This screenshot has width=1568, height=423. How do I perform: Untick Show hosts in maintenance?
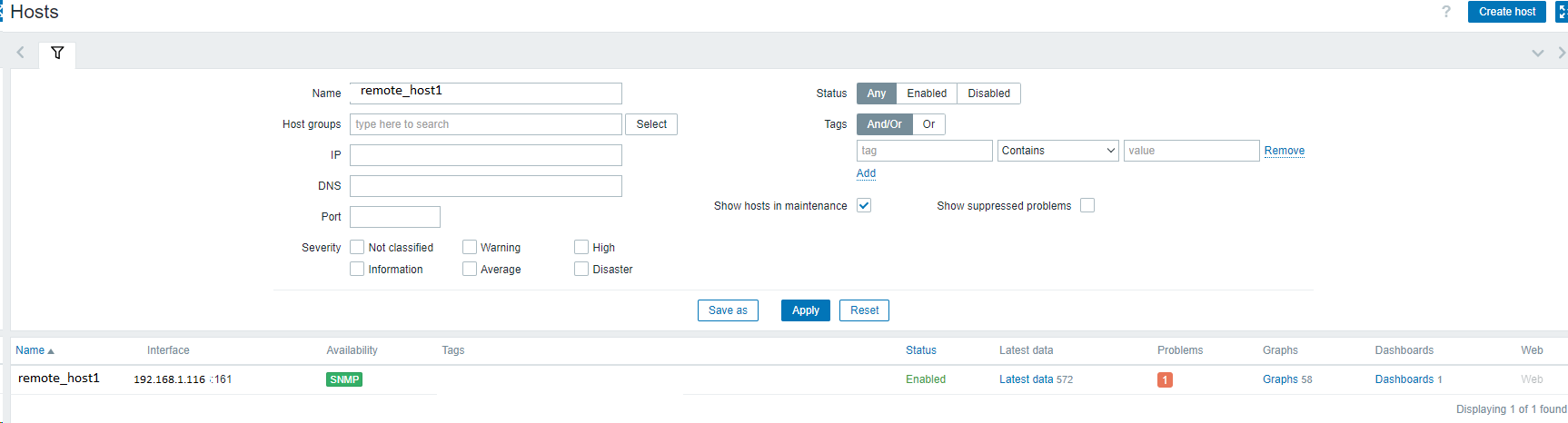pos(864,206)
